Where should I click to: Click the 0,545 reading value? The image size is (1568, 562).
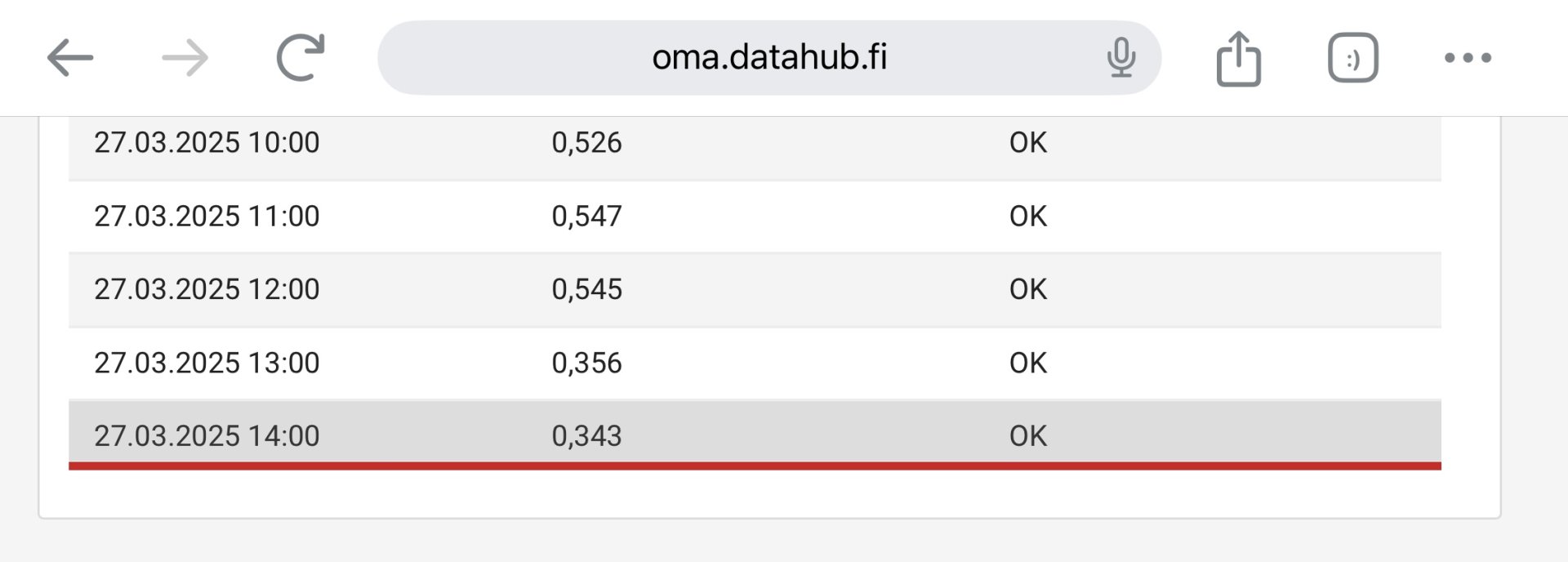pyautogui.click(x=586, y=289)
